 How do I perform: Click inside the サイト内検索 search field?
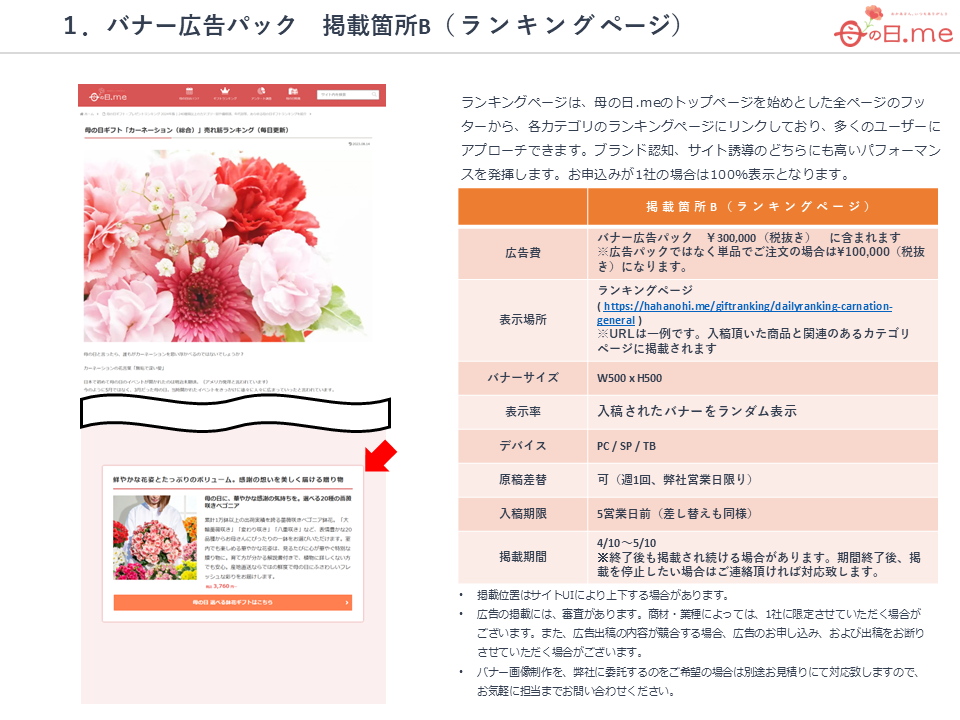(340, 92)
